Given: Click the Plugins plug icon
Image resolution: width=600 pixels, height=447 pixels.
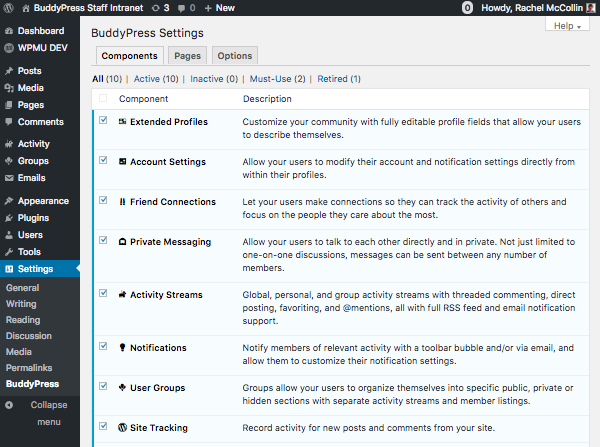Looking at the screenshot, I should click(9, 218).
